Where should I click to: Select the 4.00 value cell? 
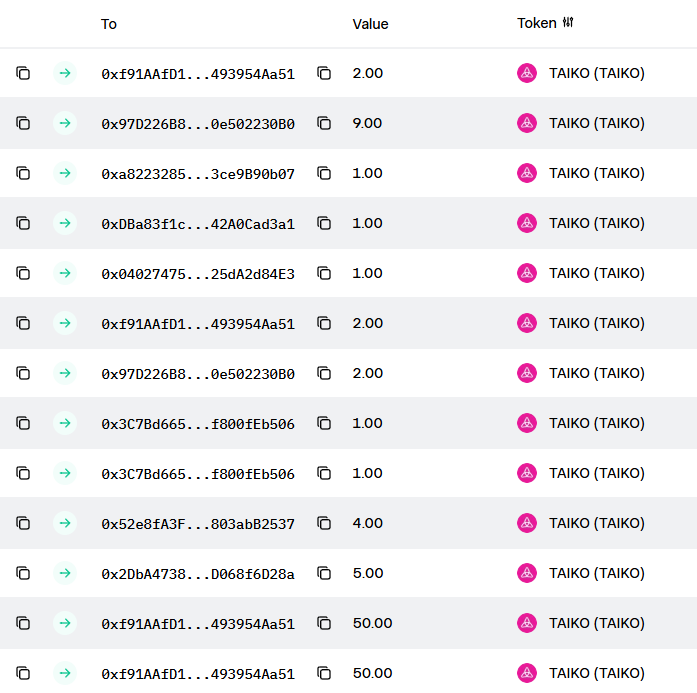coord(368,523)
